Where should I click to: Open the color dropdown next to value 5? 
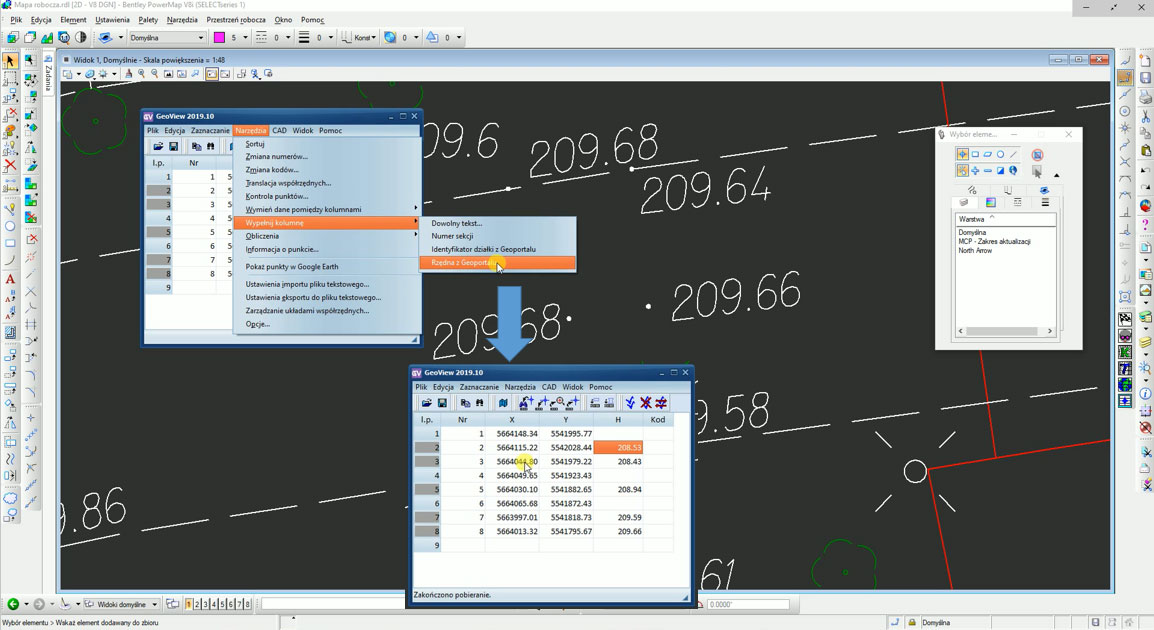(246, 38)
